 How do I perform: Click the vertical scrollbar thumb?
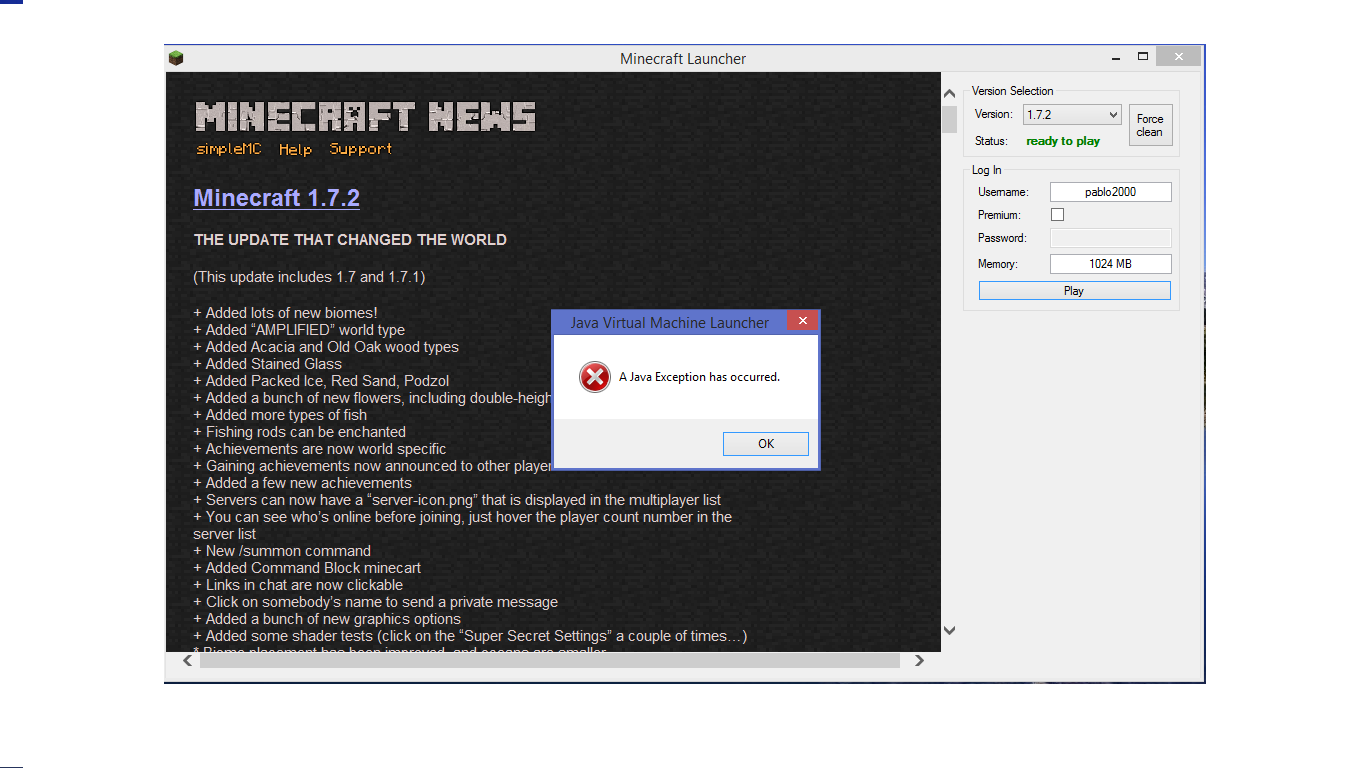pyautogui.click(x=950, y=118)
